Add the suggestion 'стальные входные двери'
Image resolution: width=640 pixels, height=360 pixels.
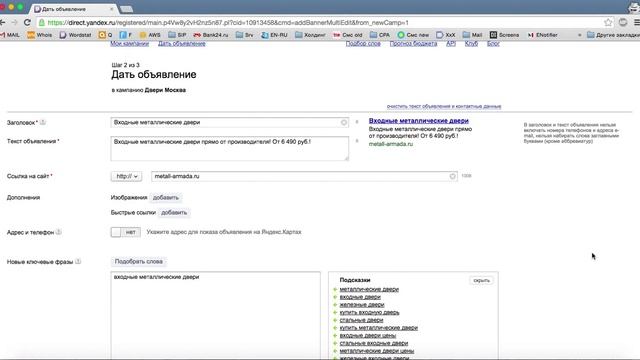click(x=374, y=343)
